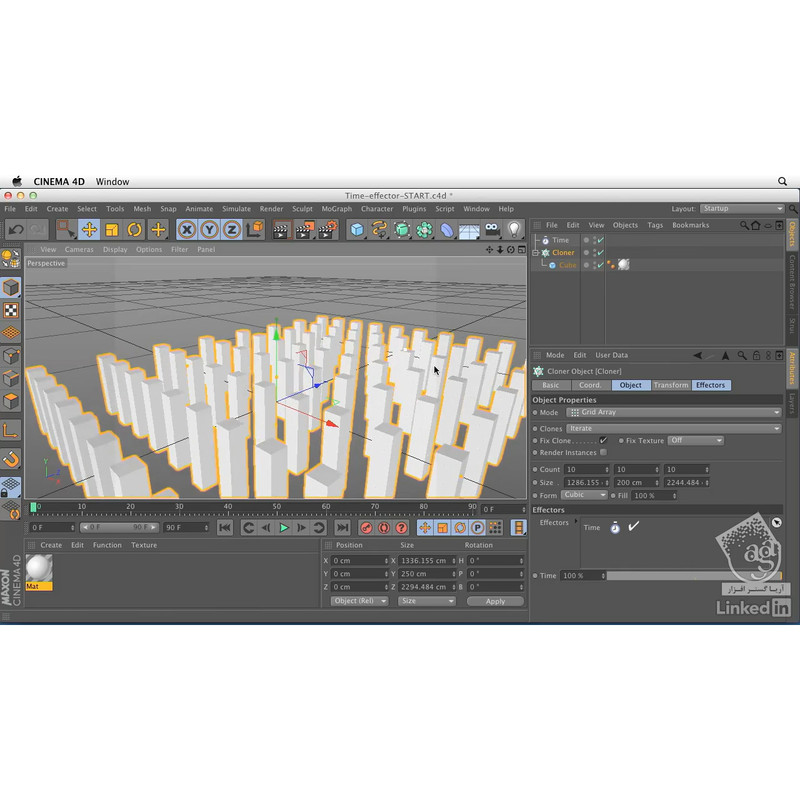The height and width of the screenshot is (800, 800).
Task: Open the Object (Rel) coordinate dropdown
Action: [359, 601]
